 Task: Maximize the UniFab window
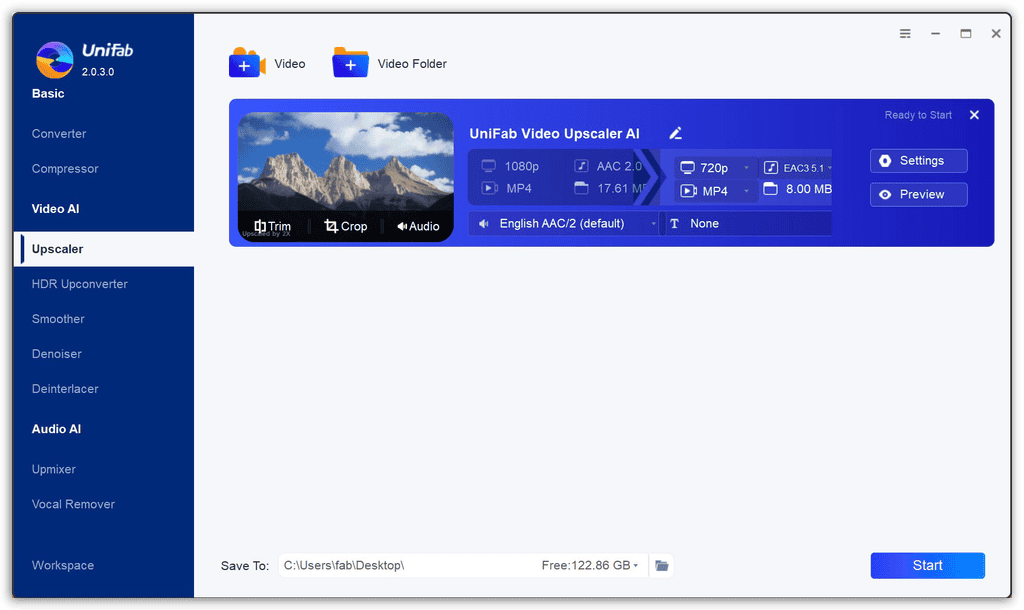click(966, 33)
